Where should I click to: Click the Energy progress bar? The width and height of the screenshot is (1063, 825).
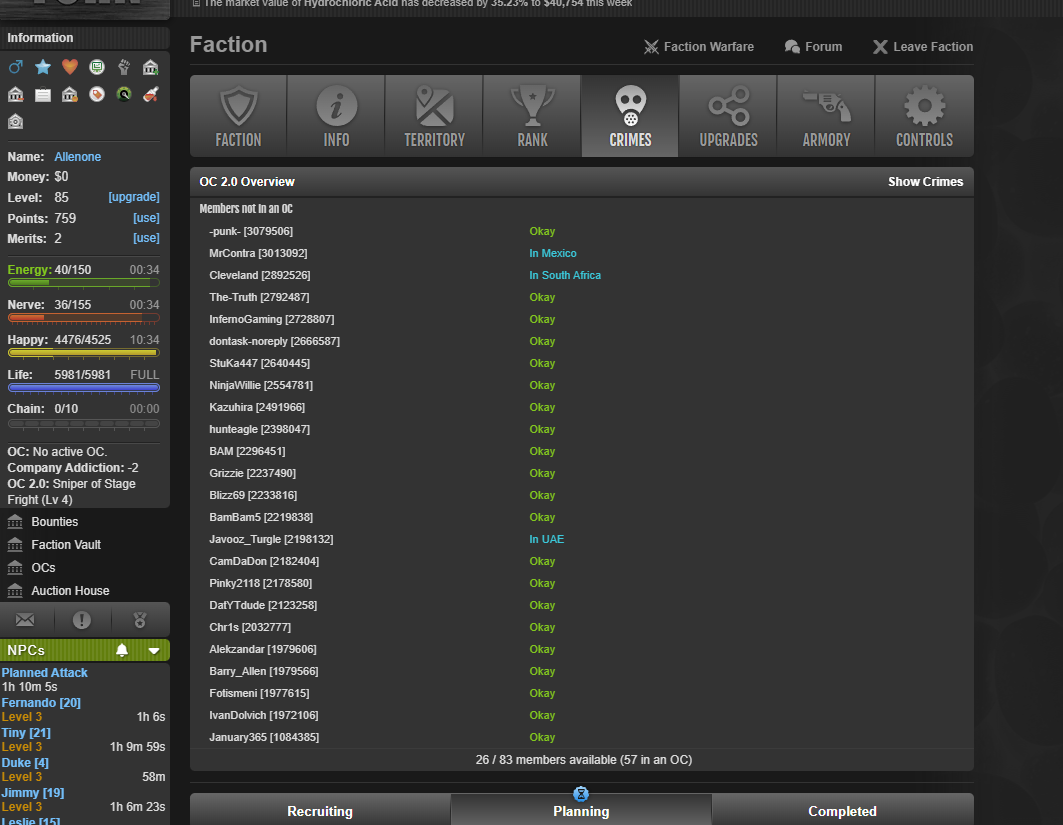83,282
